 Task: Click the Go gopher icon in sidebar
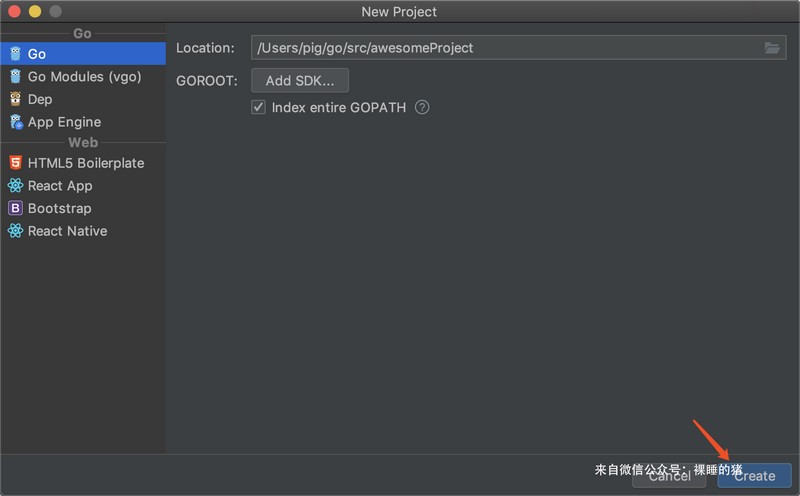[15, 54]
